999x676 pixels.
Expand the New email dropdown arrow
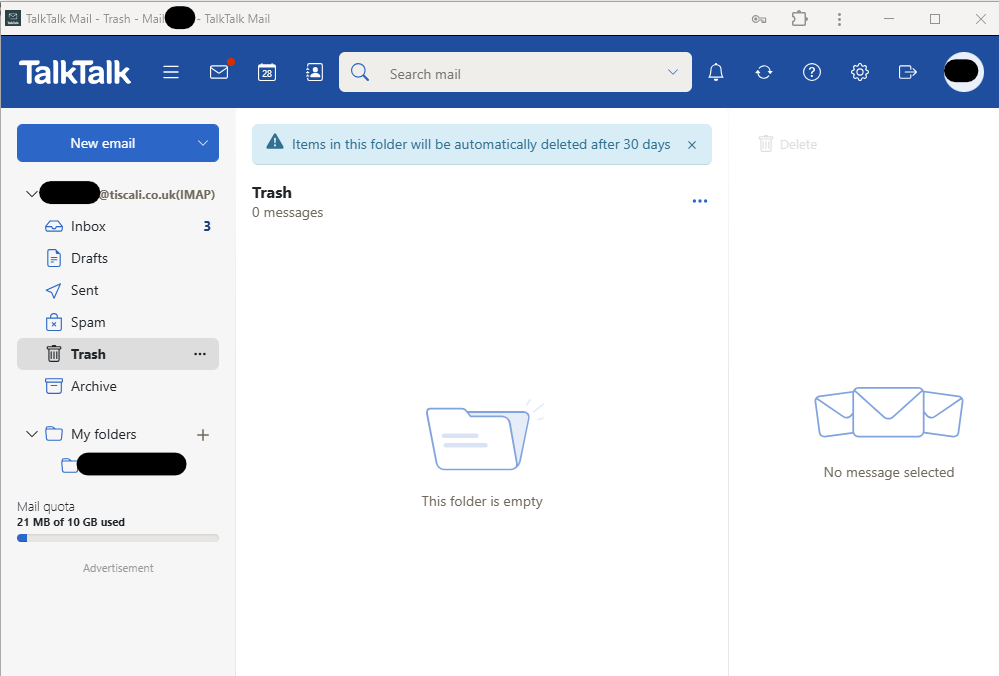click(x=203, y=143)
